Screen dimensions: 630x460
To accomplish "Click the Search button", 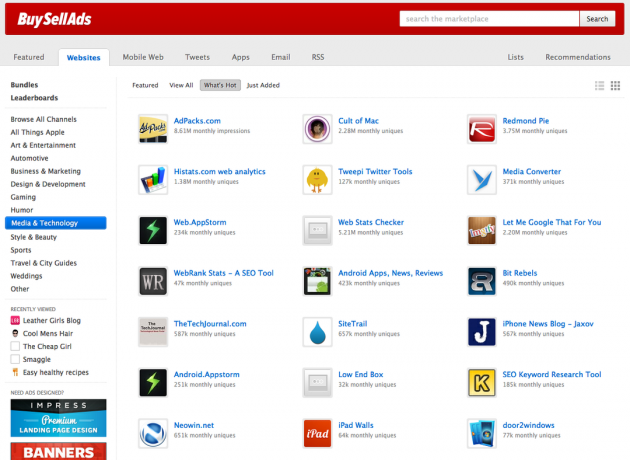I will point(597,19).
